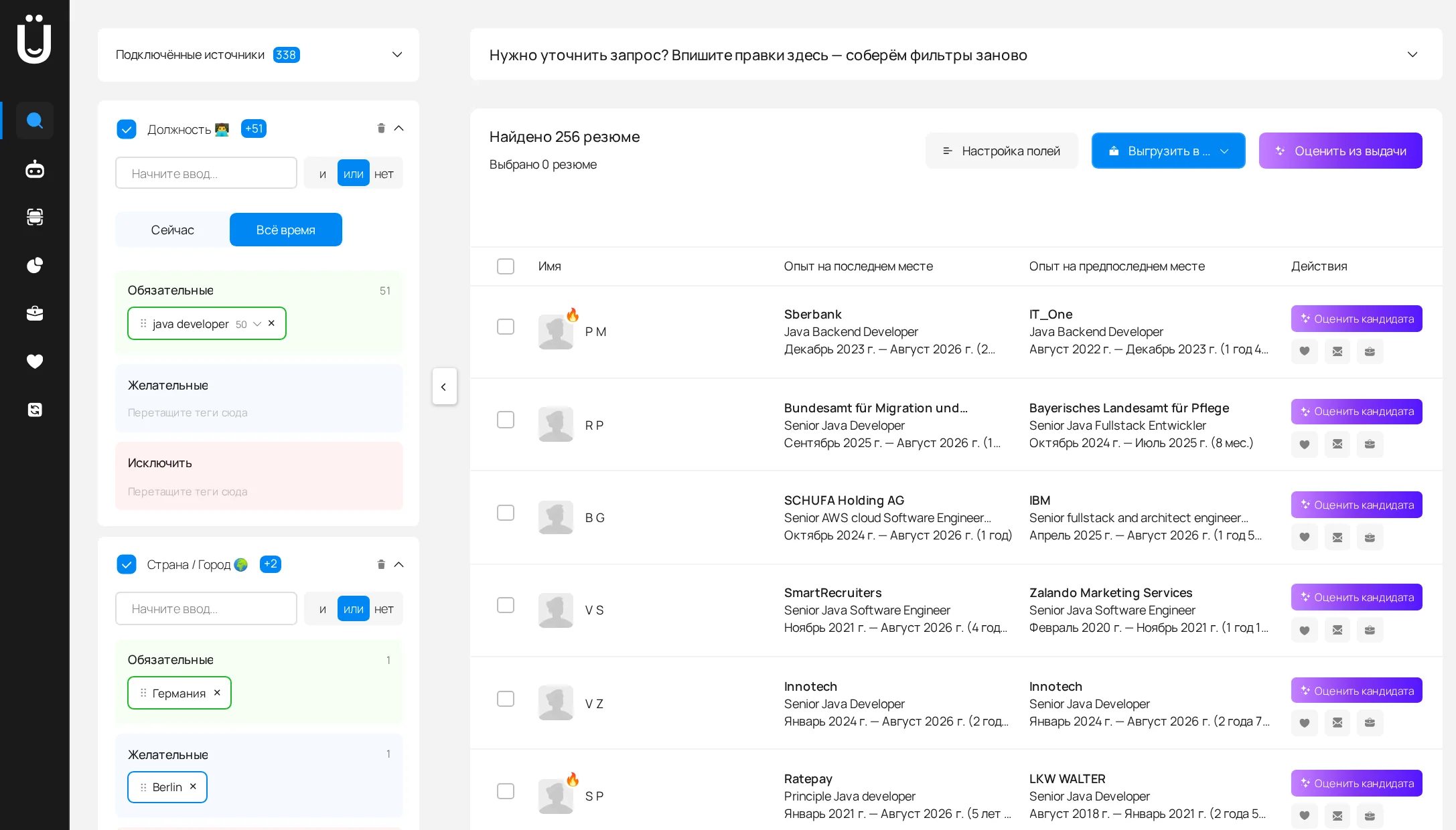Select the checkbox for candidate S P
This screenshot has height=830, width=1456.
point(506,791)
